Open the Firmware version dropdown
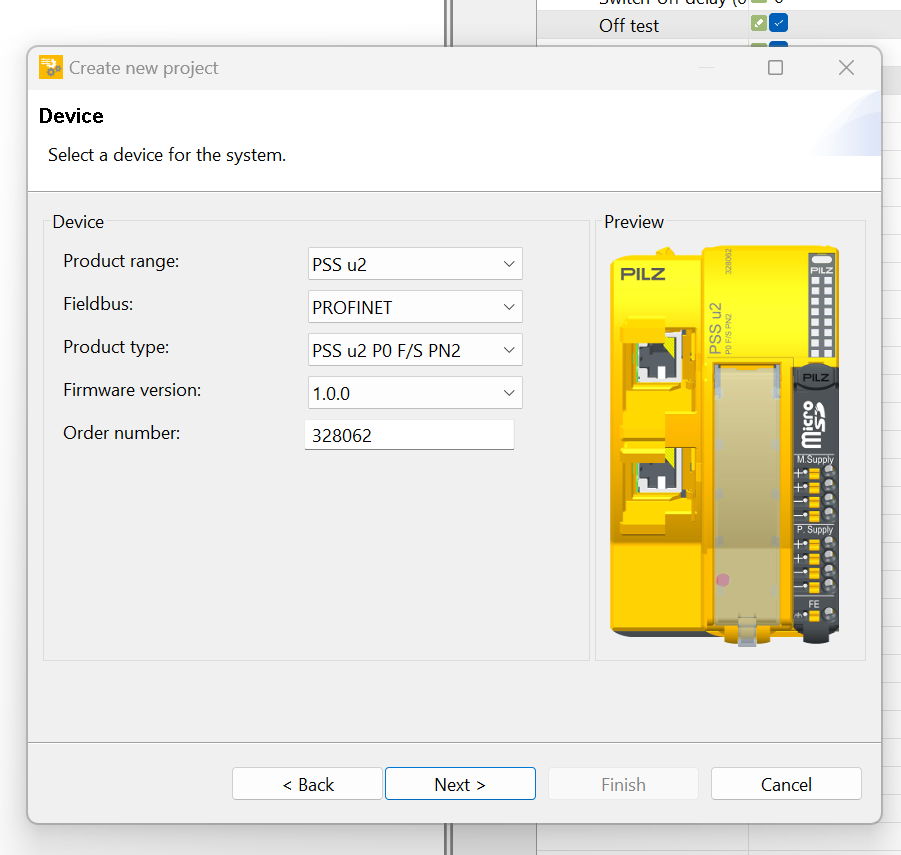Image resolution: width=901 pixels, height=855 pixels. pos(415,393)
